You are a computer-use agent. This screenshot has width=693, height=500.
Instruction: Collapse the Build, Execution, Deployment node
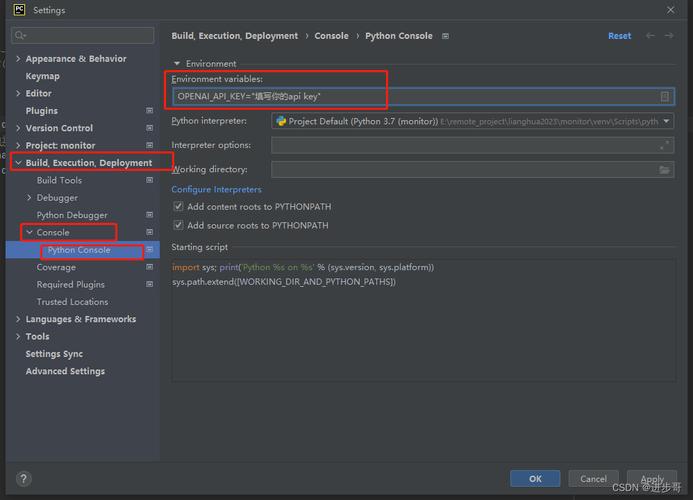(x=17, y=163)
